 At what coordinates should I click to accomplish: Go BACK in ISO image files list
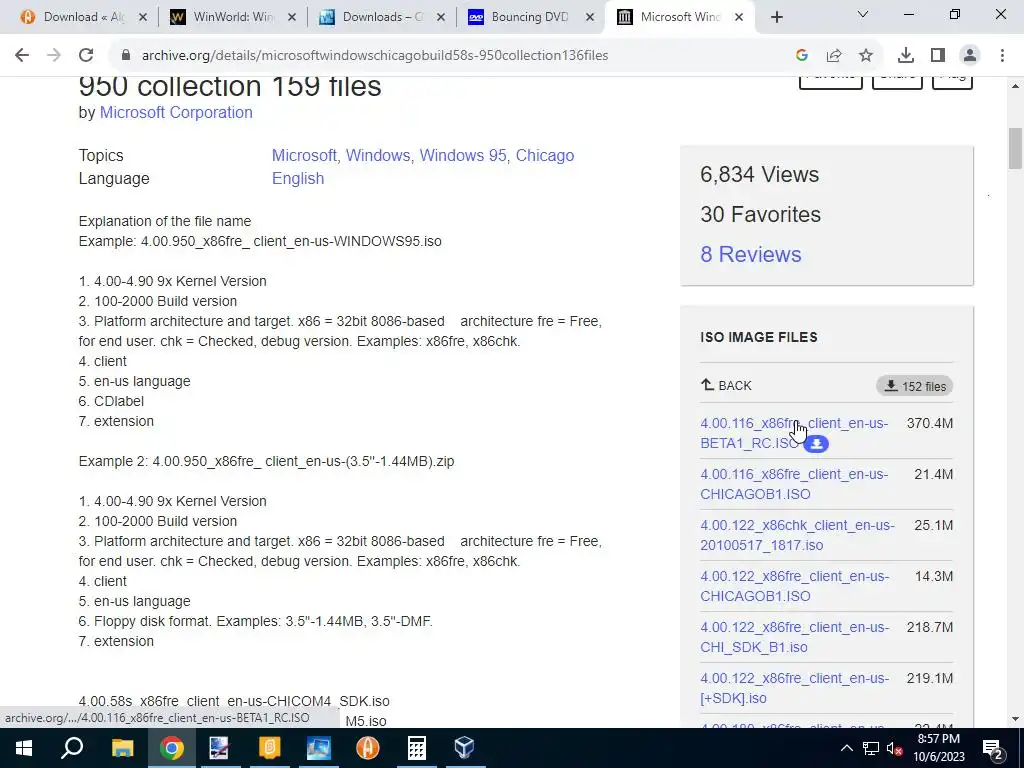726,386
